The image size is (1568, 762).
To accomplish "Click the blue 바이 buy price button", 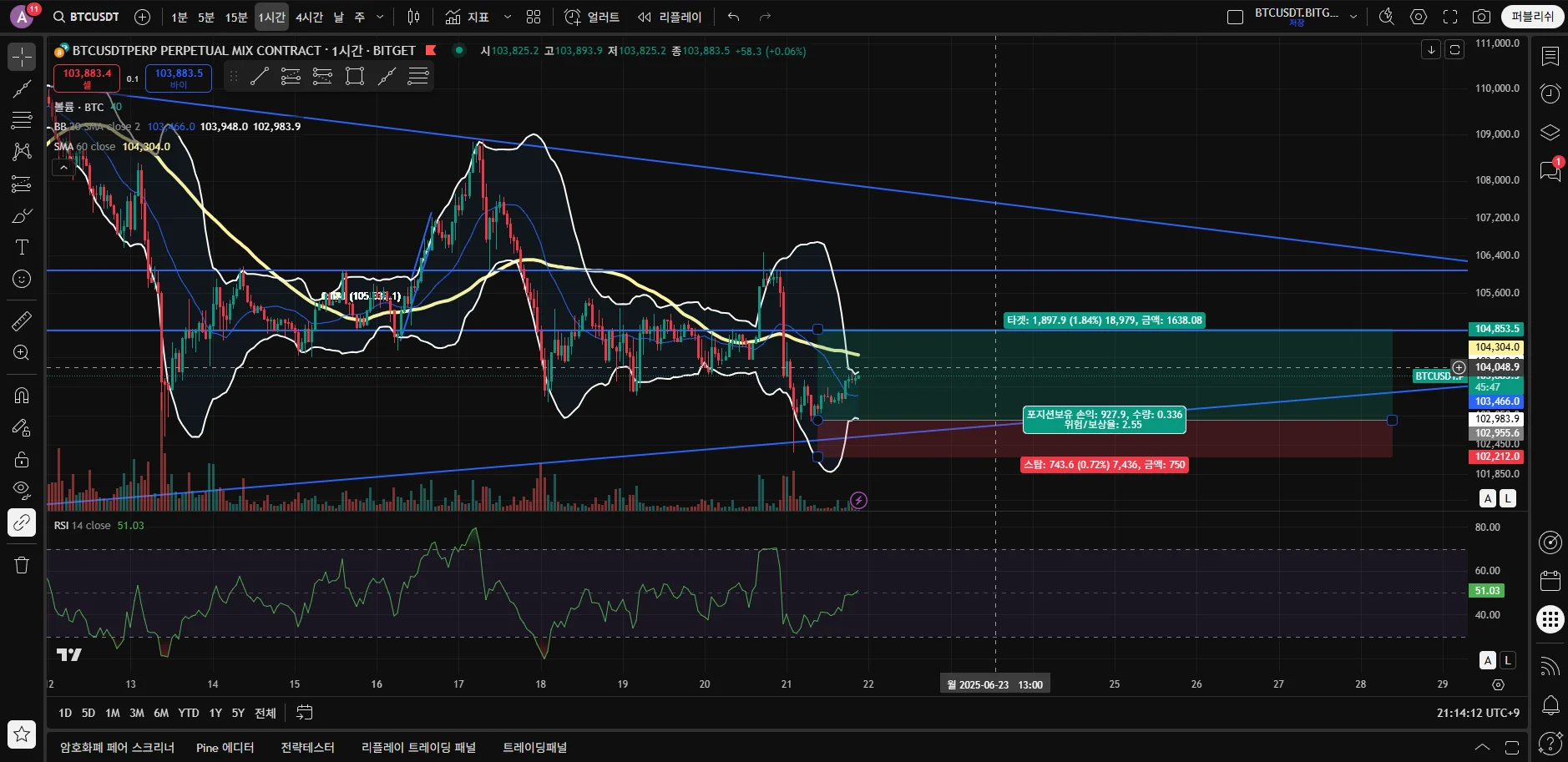I will tap(179, 78).
